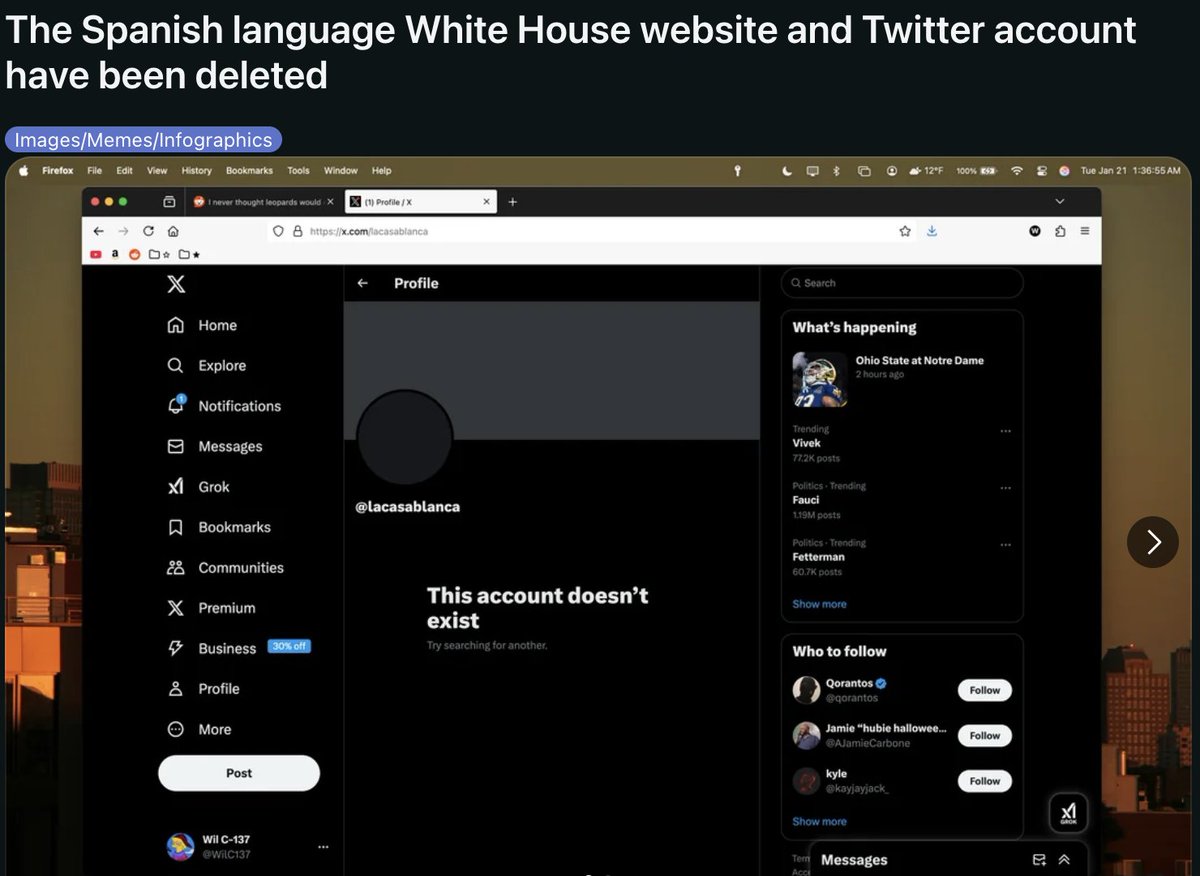Open Premium in the sidebar
Viewport: 1200px width, 876px height.
(x=211, y=608)
